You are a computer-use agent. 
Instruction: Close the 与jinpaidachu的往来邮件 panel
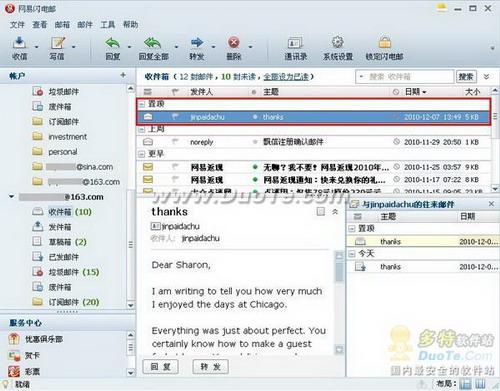pyautogui.click(x=491, y=204)
